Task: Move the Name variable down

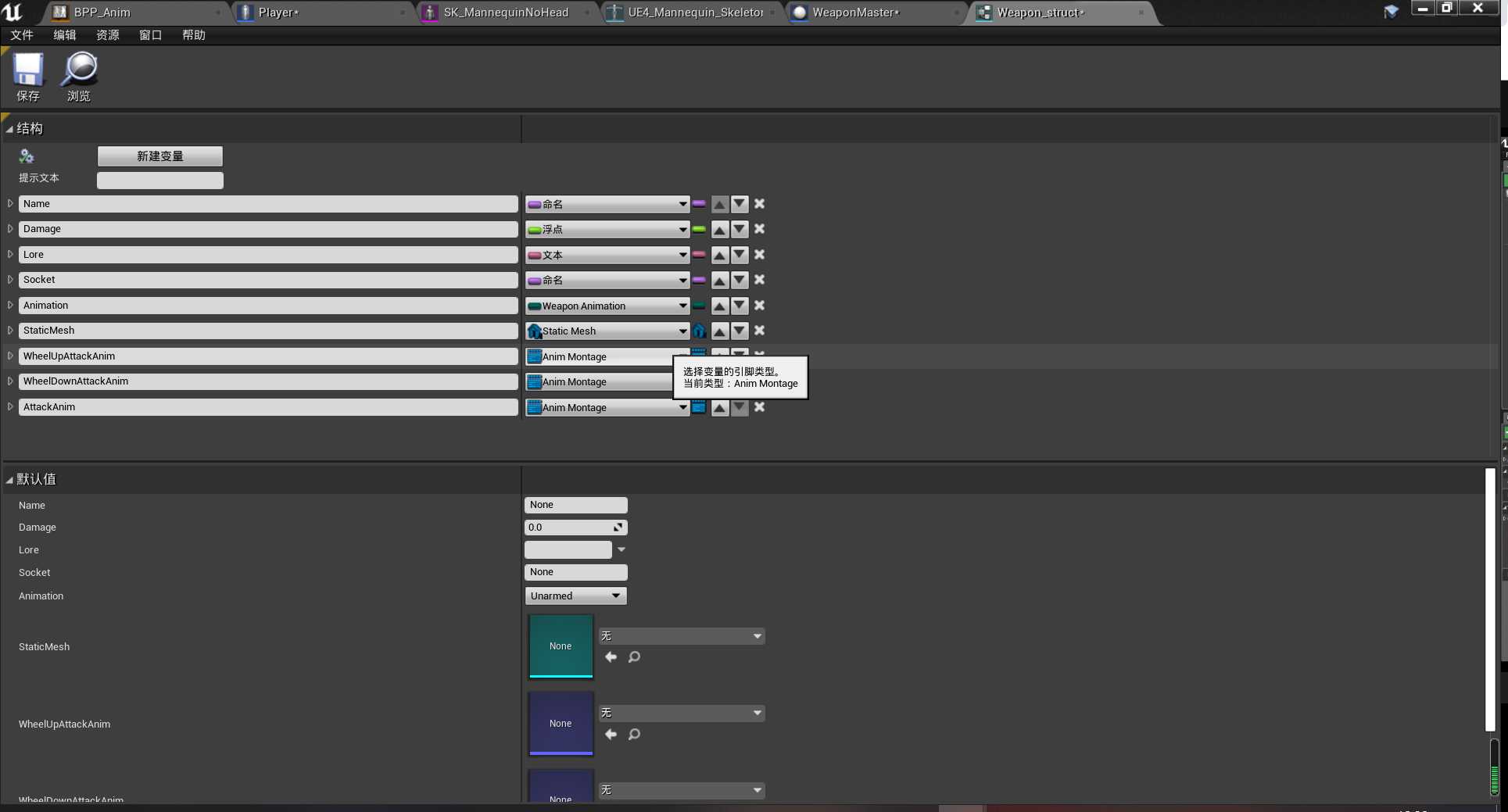Action: click(740, 204)
